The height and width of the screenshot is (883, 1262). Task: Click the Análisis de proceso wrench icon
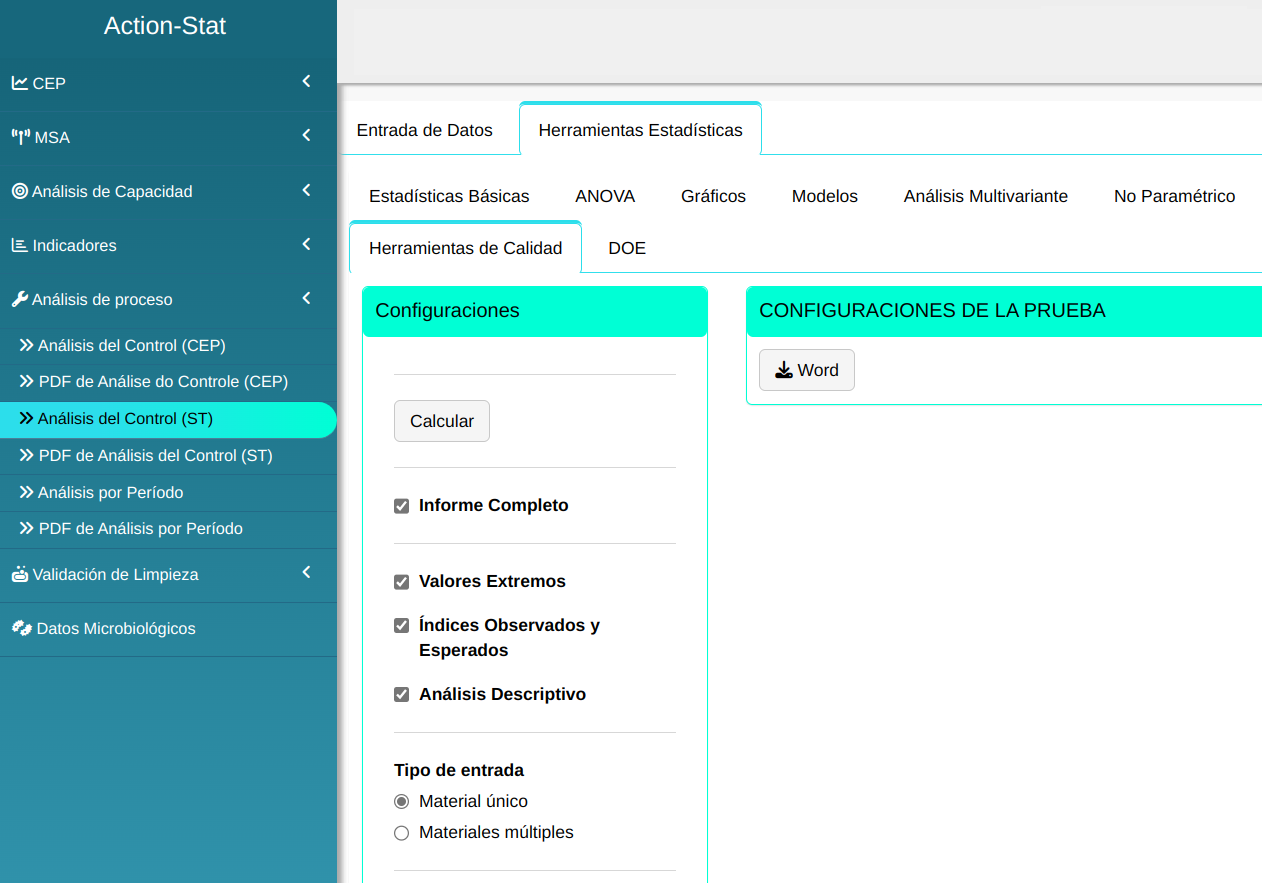click(x=20, y=299)
